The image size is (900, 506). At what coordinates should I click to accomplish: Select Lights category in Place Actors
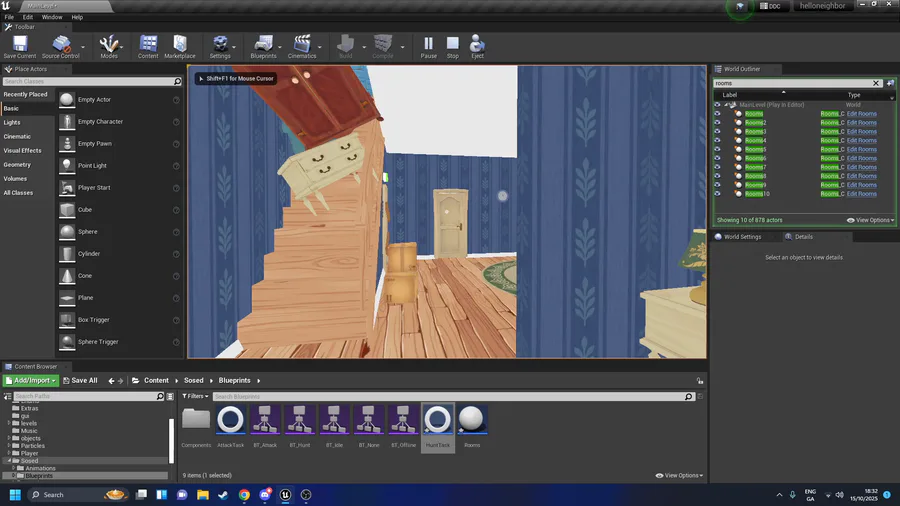pyautogui.click(x=12, y=123)
